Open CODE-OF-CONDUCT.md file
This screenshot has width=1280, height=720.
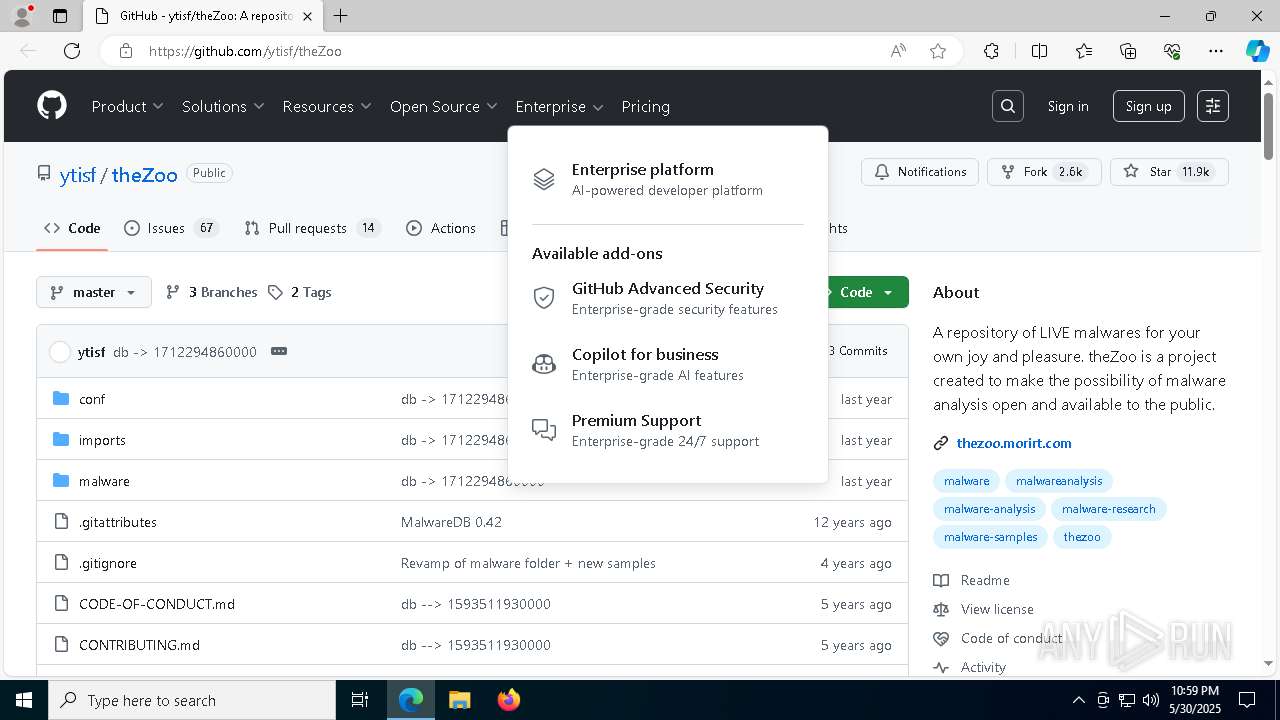(x=157, y=604)
